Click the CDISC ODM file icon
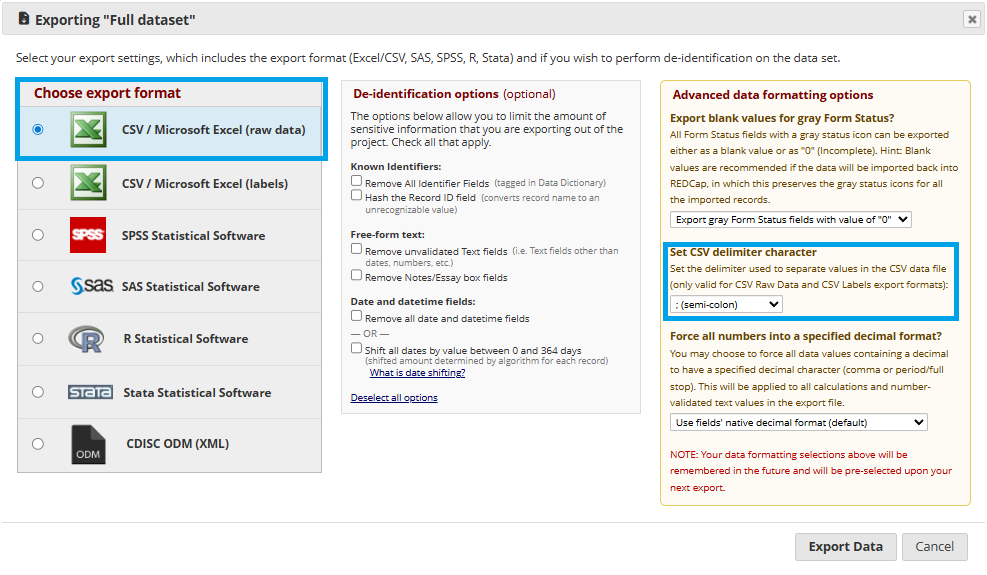Image resolution: width=987 pixels, height=575 pixels. point(88,444)
